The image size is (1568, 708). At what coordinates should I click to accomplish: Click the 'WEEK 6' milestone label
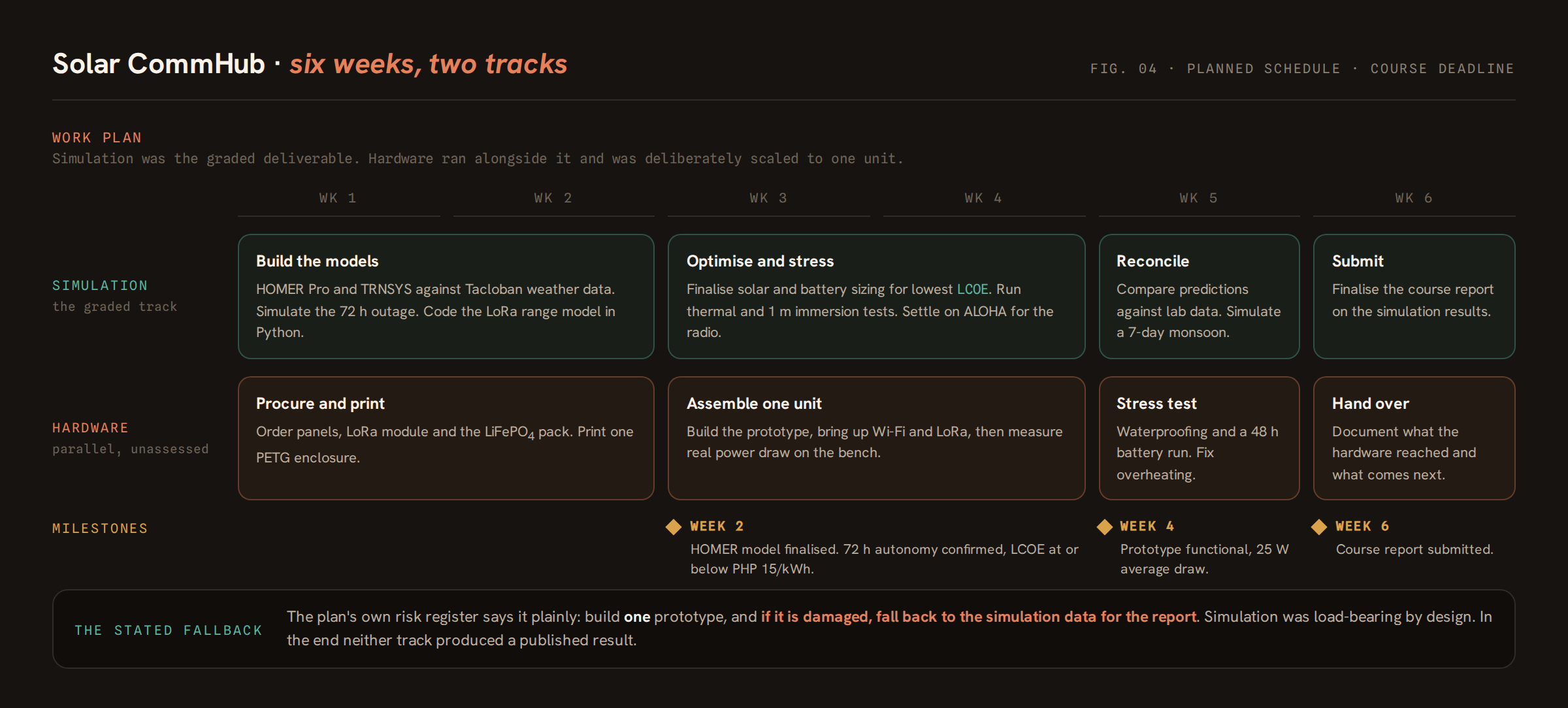1362,526
